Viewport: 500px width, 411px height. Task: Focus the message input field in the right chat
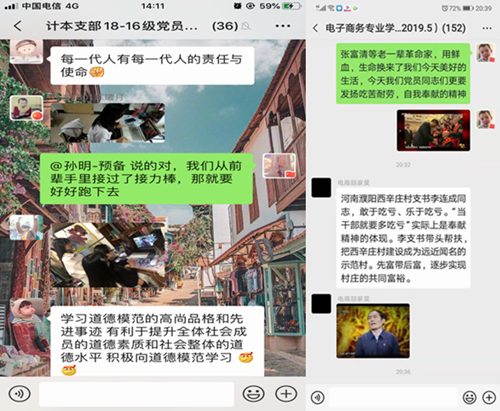pos(393,397)
